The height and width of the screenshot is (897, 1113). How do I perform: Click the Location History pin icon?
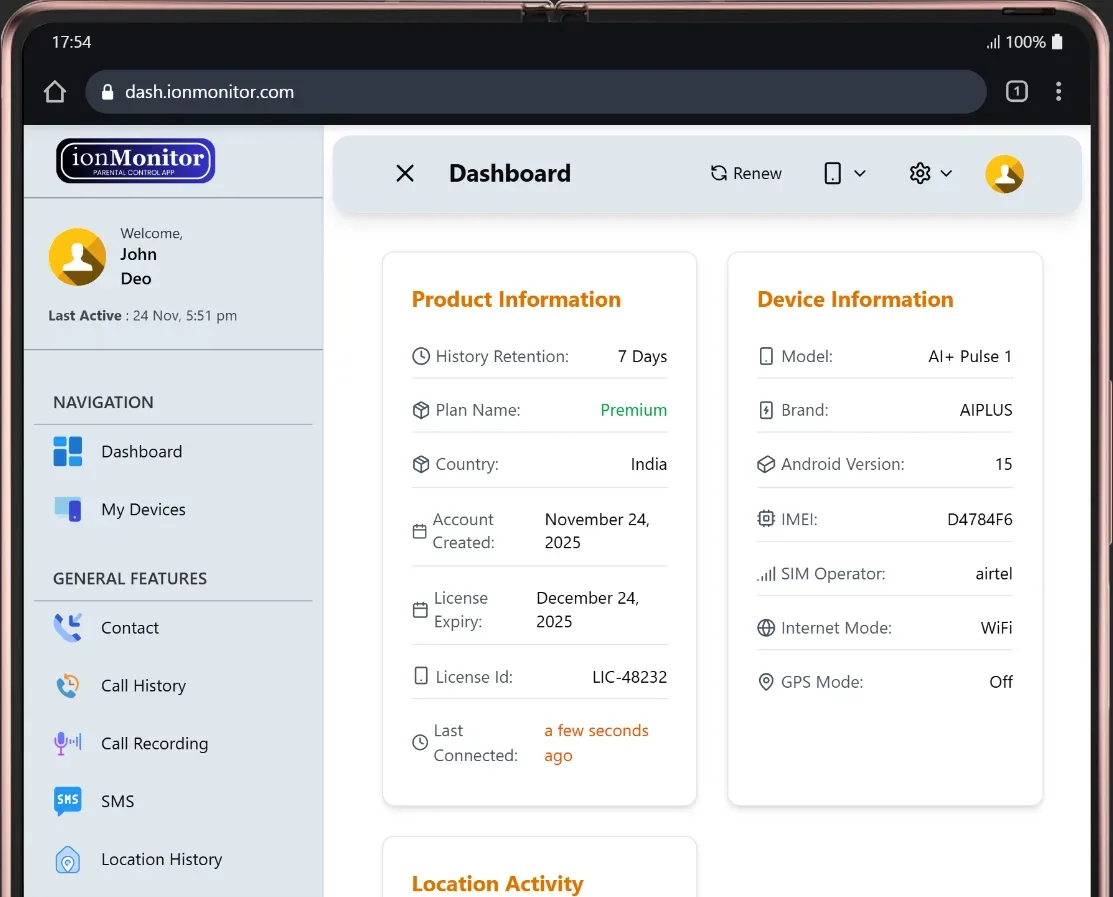(x=67, y=859)
